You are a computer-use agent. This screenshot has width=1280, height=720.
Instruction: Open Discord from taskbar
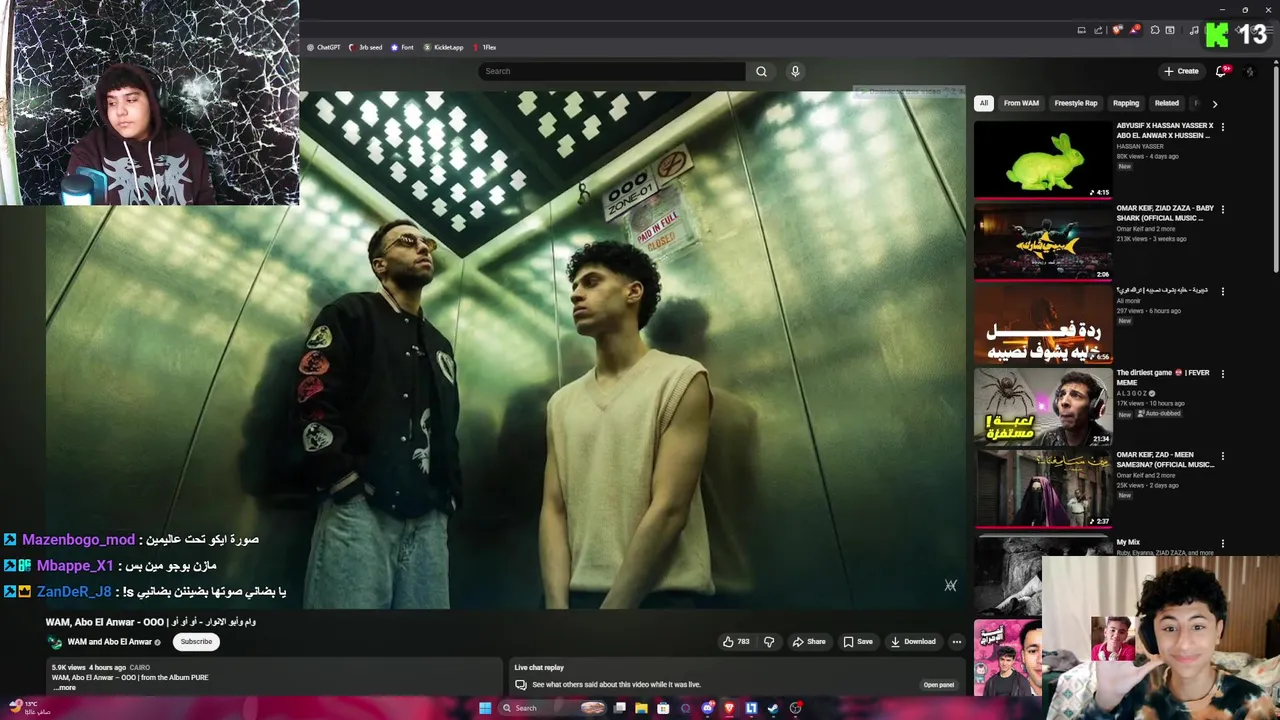(x=708, y=708)
